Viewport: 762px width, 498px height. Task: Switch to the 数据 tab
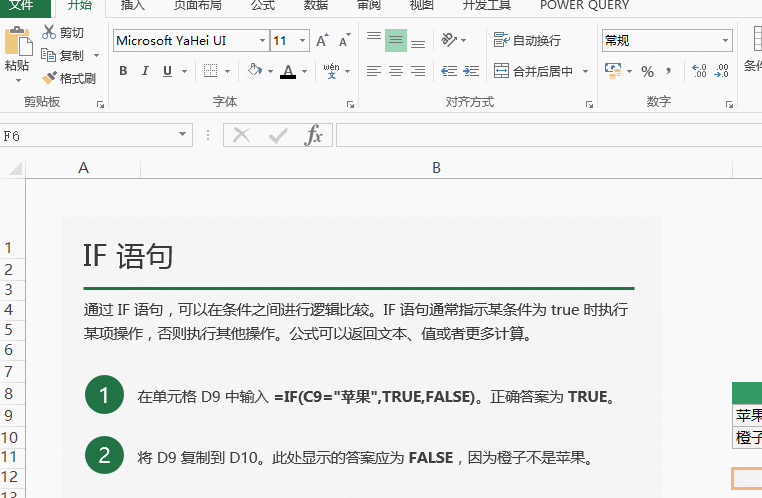315,5
